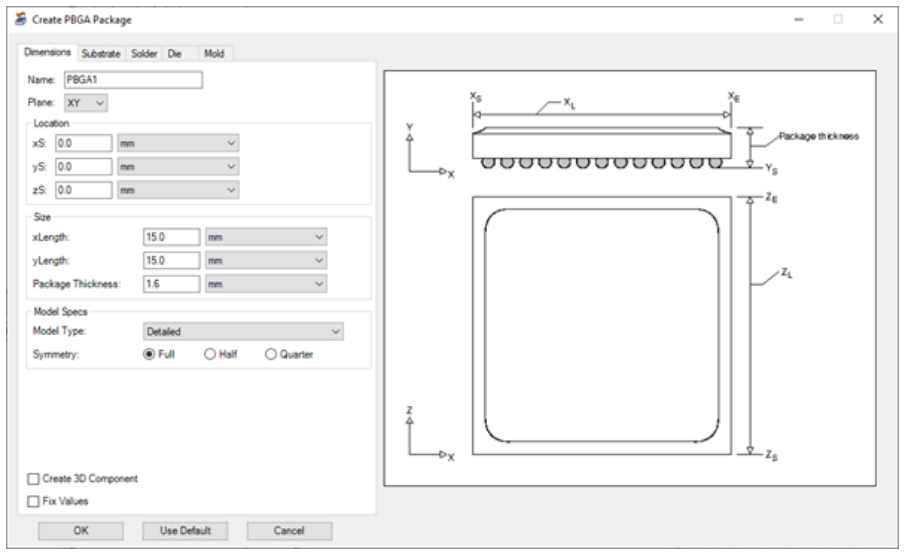
Task: Open the xS unit dropdown
Action: point(178,144)
